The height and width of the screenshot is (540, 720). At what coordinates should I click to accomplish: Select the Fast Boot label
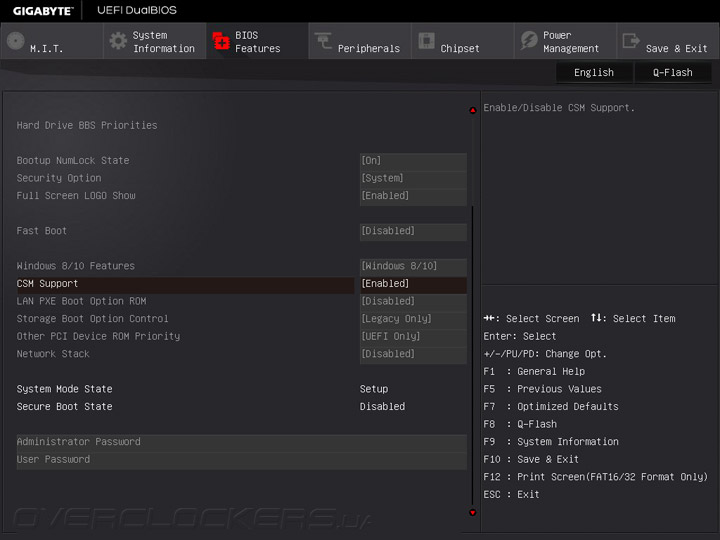tap(42, 231)
